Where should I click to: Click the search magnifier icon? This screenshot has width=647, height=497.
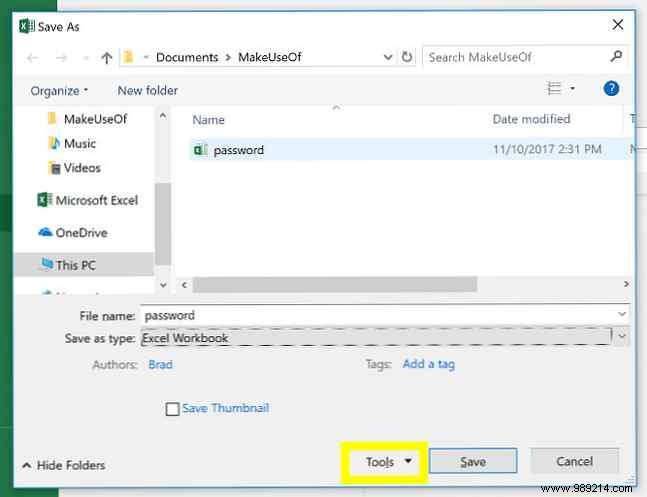[616, 56]
